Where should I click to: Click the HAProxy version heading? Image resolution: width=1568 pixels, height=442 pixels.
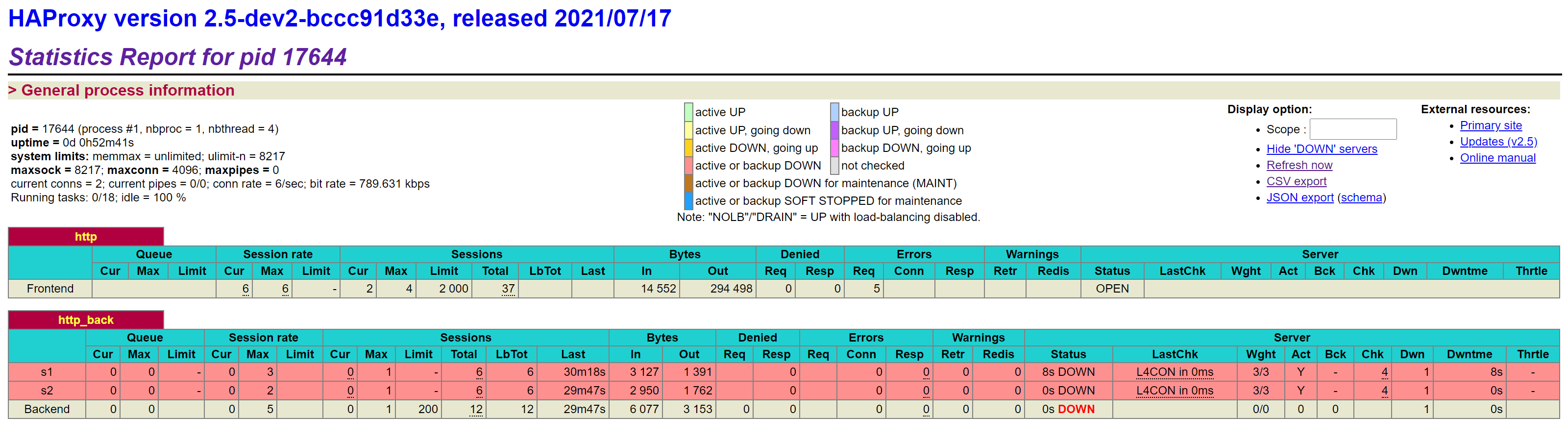click(340, 18)
